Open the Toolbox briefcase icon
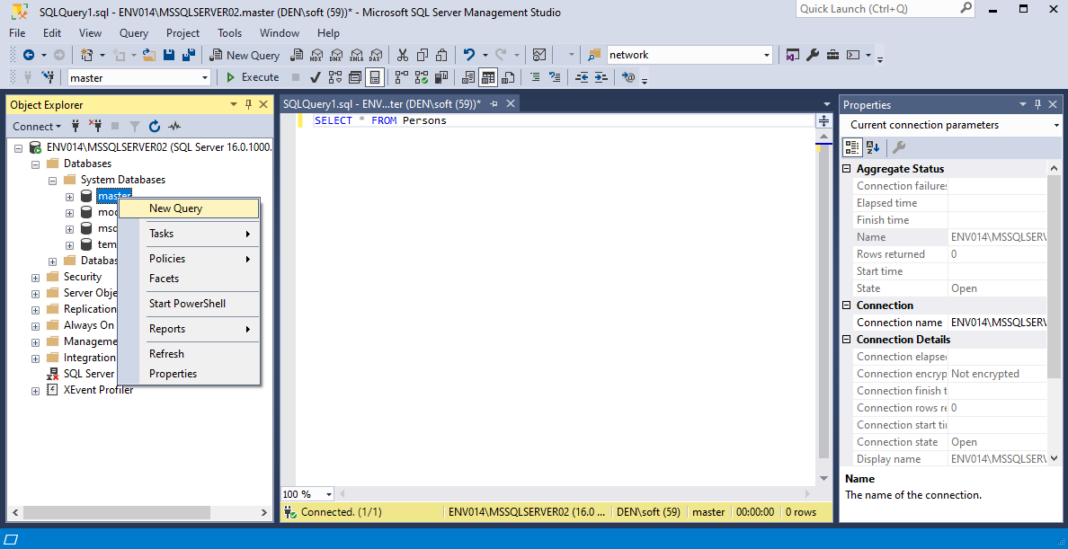 coord(832,55)
